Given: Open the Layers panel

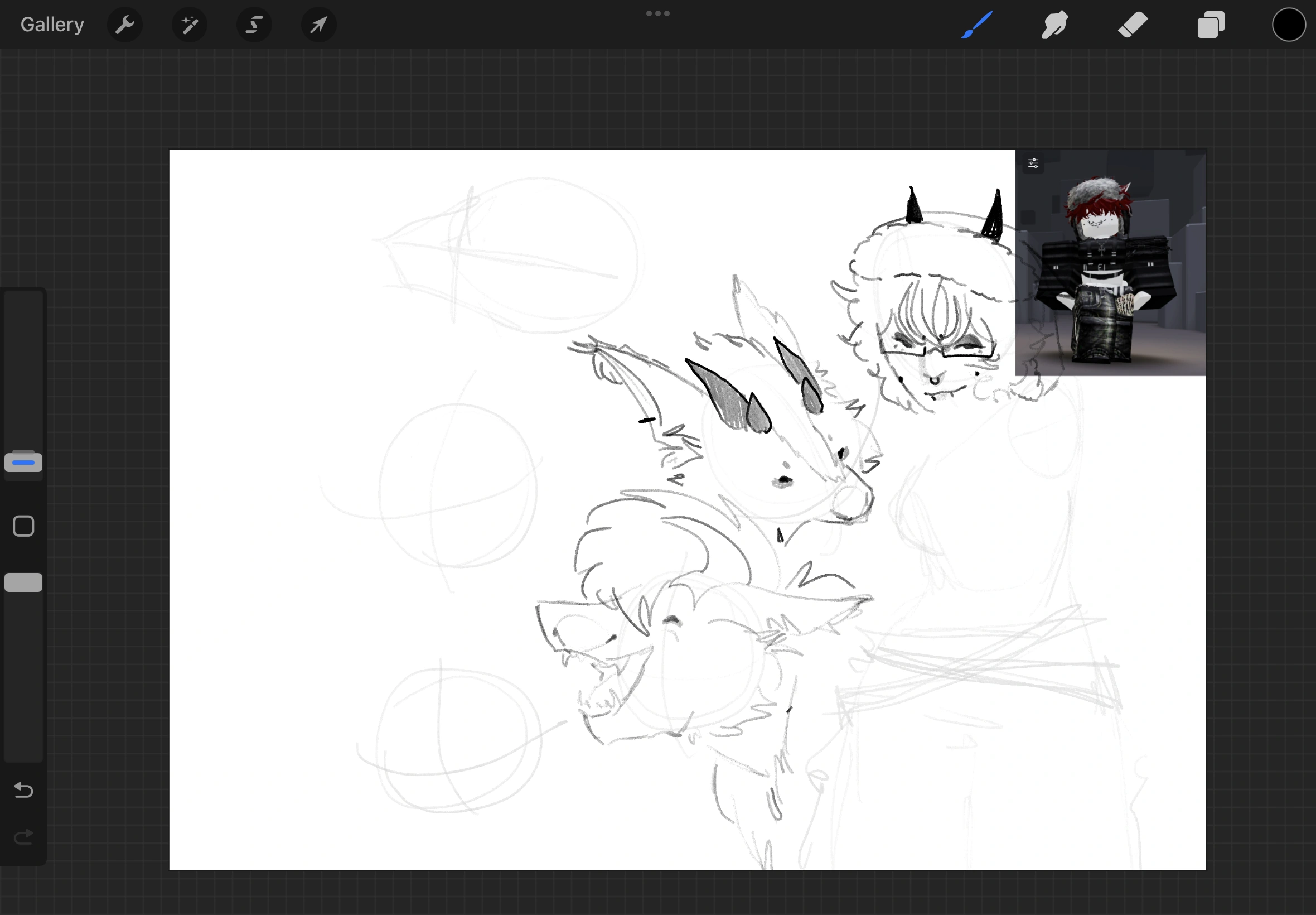Looking at the screenshot, I should 1210,24.
